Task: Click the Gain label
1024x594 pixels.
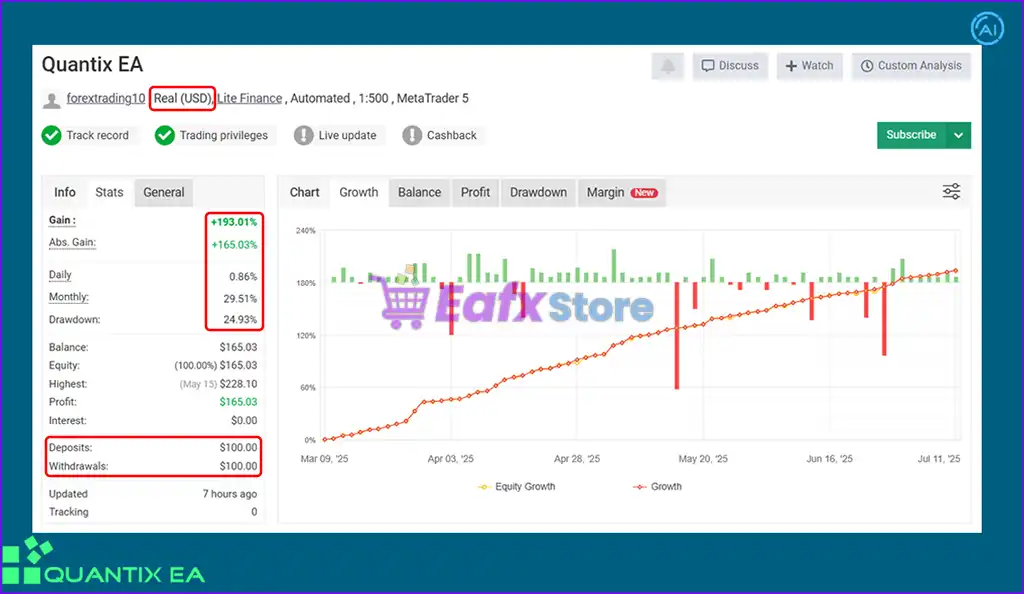Action: 62,221
